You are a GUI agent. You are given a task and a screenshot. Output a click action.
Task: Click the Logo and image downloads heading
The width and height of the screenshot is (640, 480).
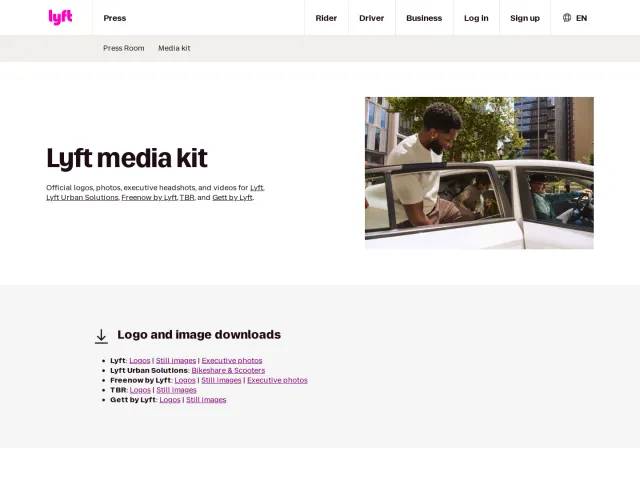point(199,335)
